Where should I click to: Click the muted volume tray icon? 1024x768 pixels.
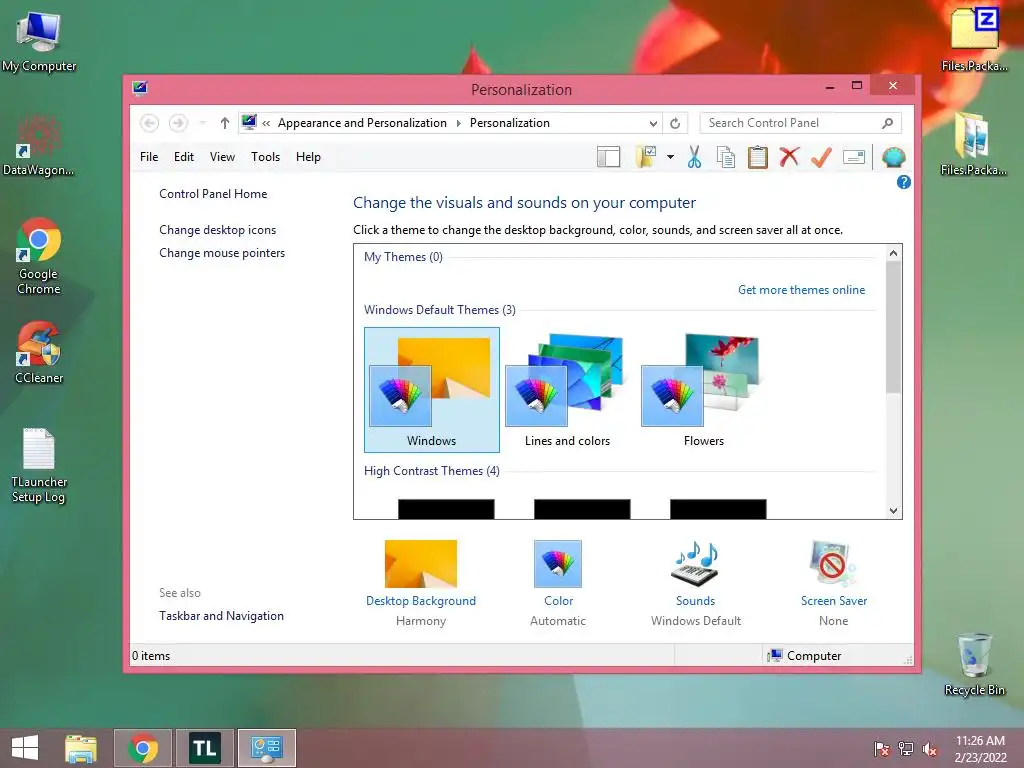[930, 749]
